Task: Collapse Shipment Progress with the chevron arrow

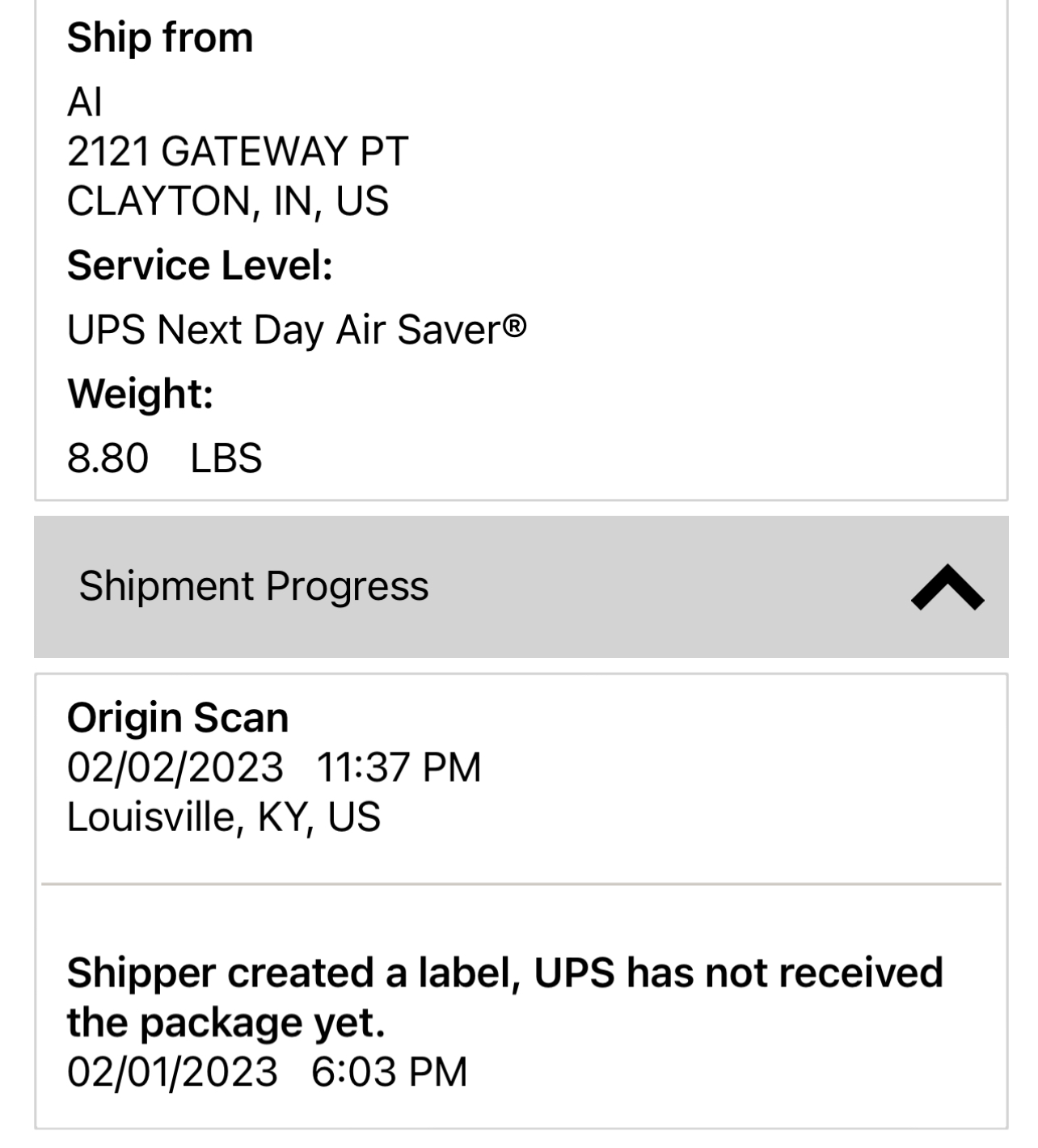Action: [947, 587]
